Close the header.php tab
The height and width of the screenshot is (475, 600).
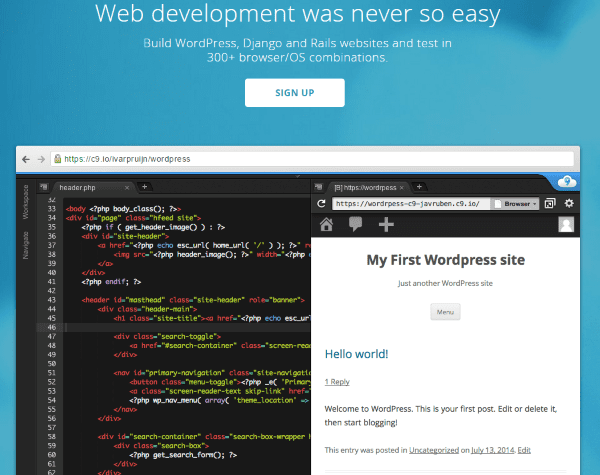point(127,188)
